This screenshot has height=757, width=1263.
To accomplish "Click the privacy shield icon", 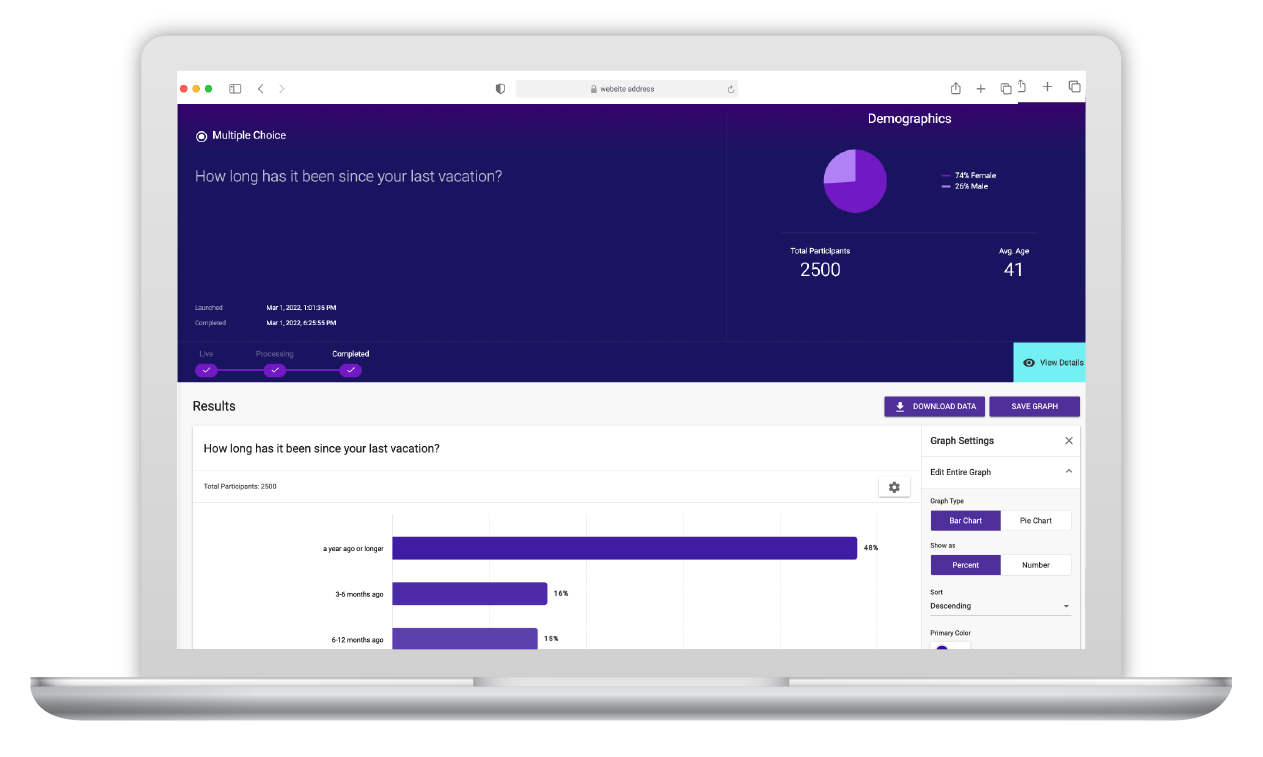I will (x=500, y=89).
